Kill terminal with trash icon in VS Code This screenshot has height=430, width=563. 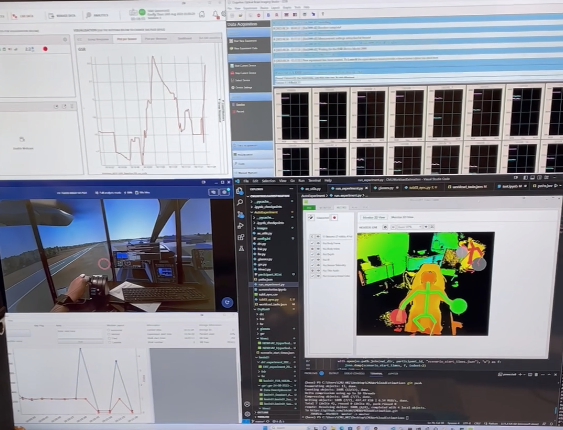(536, 375)
